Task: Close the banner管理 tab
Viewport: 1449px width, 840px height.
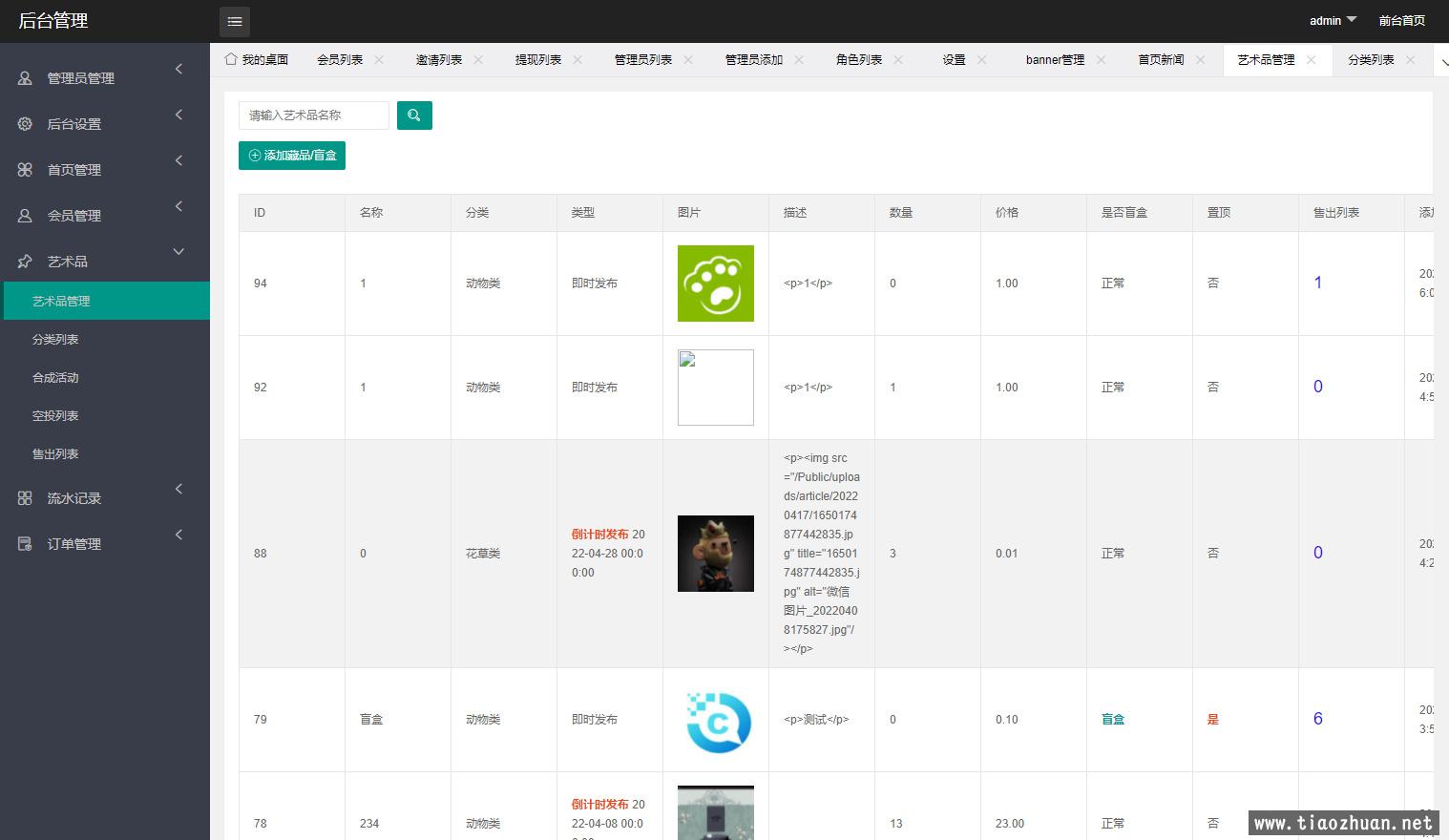Action: pyautogui.click(x=1101, y=59)
